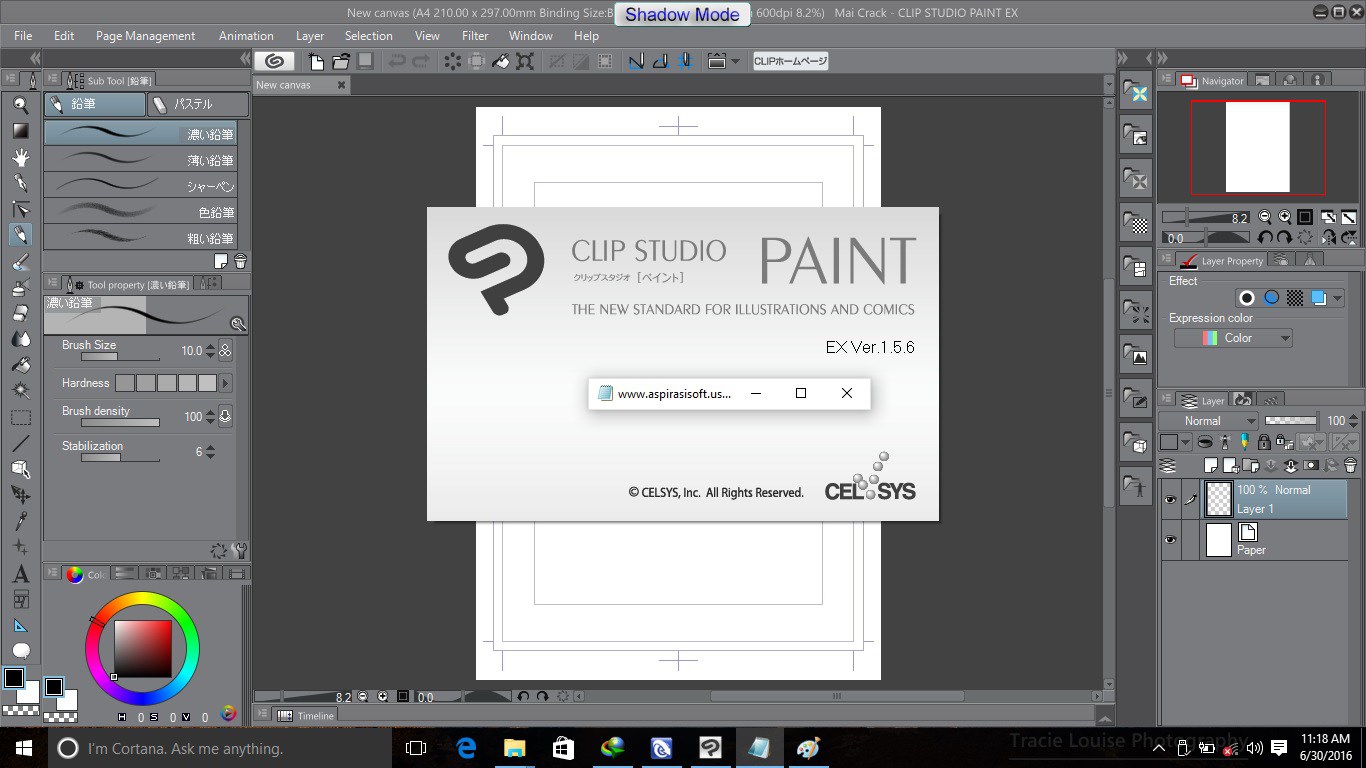
Task: Zoom in in the Navigator panel
Action: (x=1284, y=217)
